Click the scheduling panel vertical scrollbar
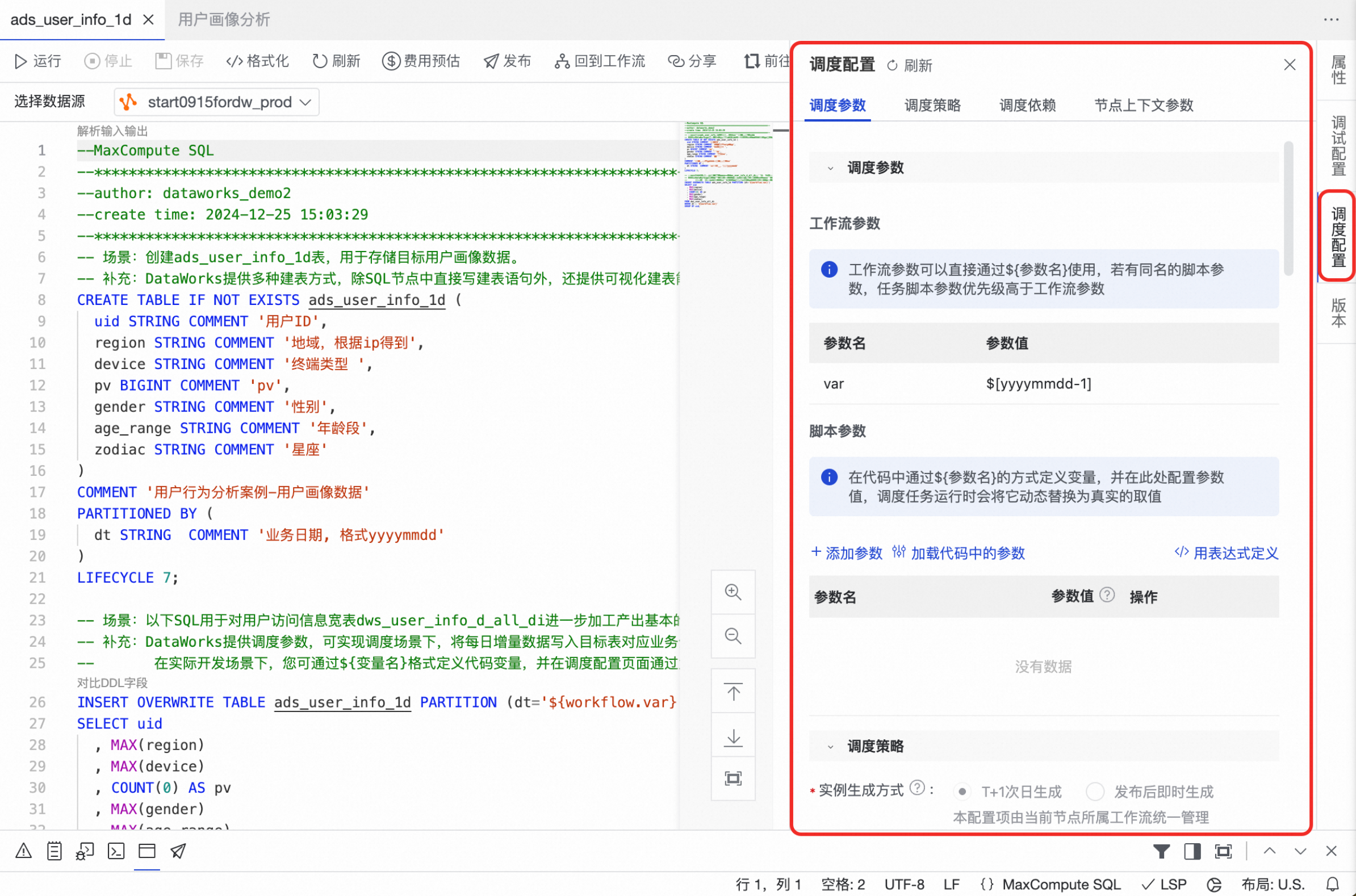 coord(1288,208)
